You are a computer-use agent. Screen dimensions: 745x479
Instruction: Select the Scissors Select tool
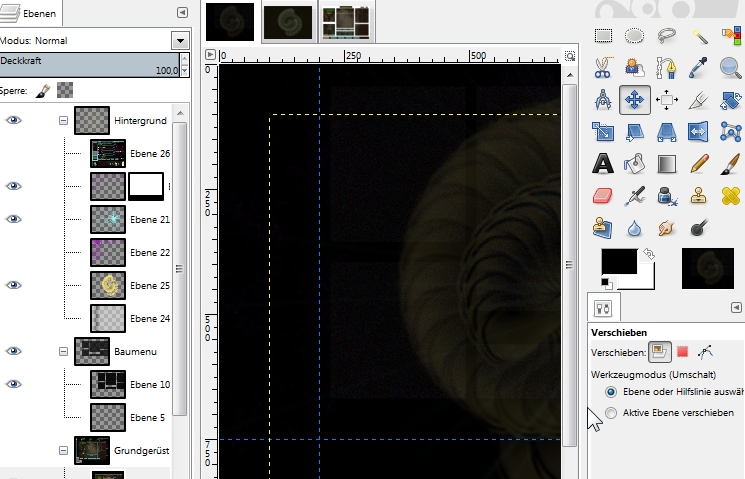pos(603,68)
